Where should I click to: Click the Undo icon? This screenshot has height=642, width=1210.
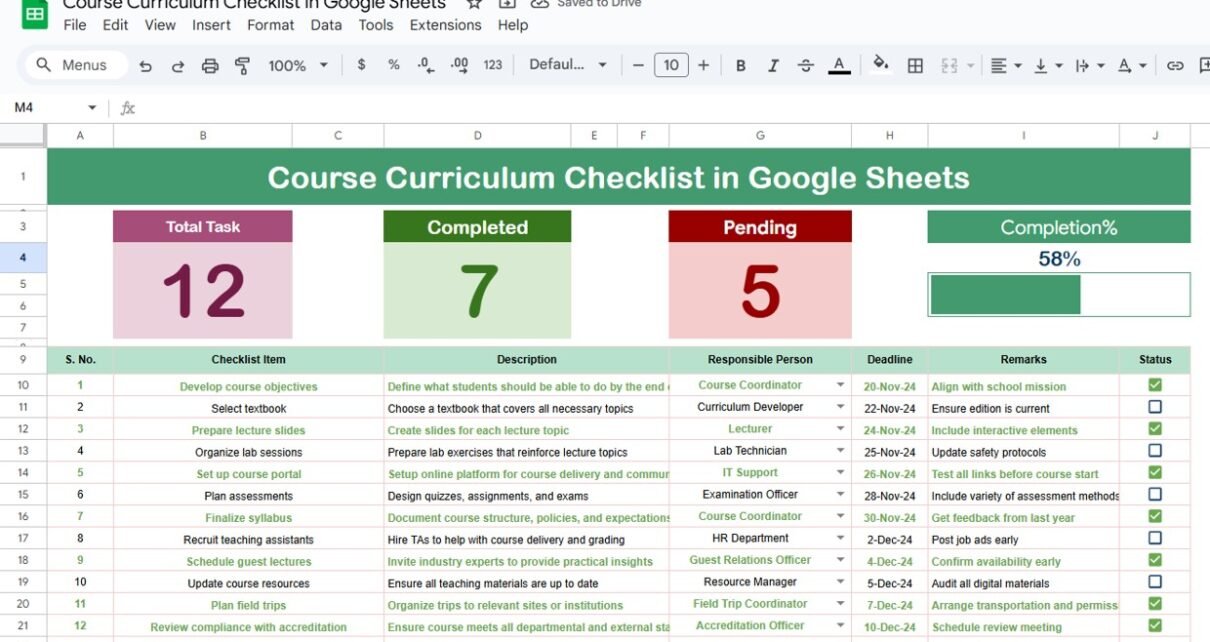click(x=146, y=66)
